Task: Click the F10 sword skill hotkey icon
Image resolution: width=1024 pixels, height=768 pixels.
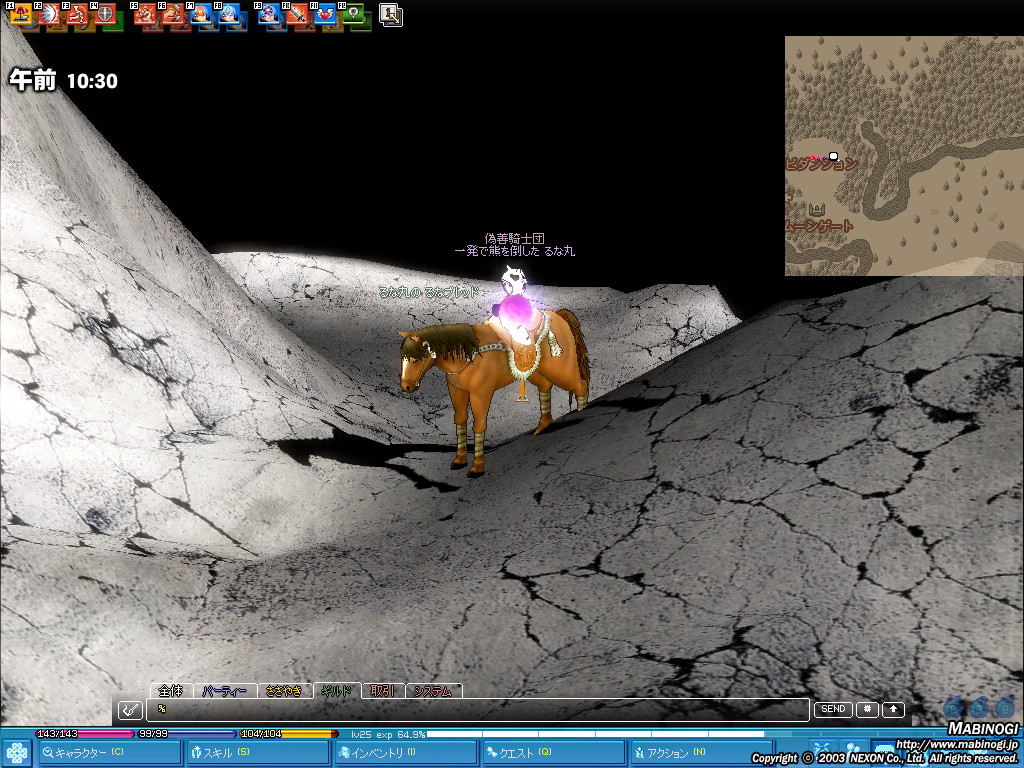Action: coord(296,15)
